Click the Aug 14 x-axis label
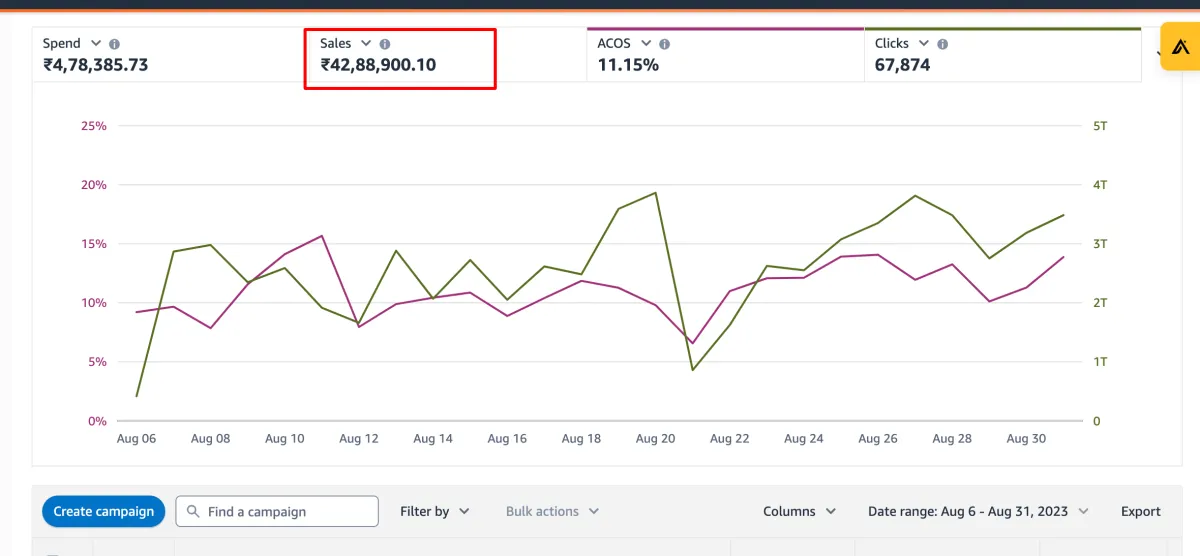The width and height of the screenshot is (1200, 556). [x=433, y=438]
